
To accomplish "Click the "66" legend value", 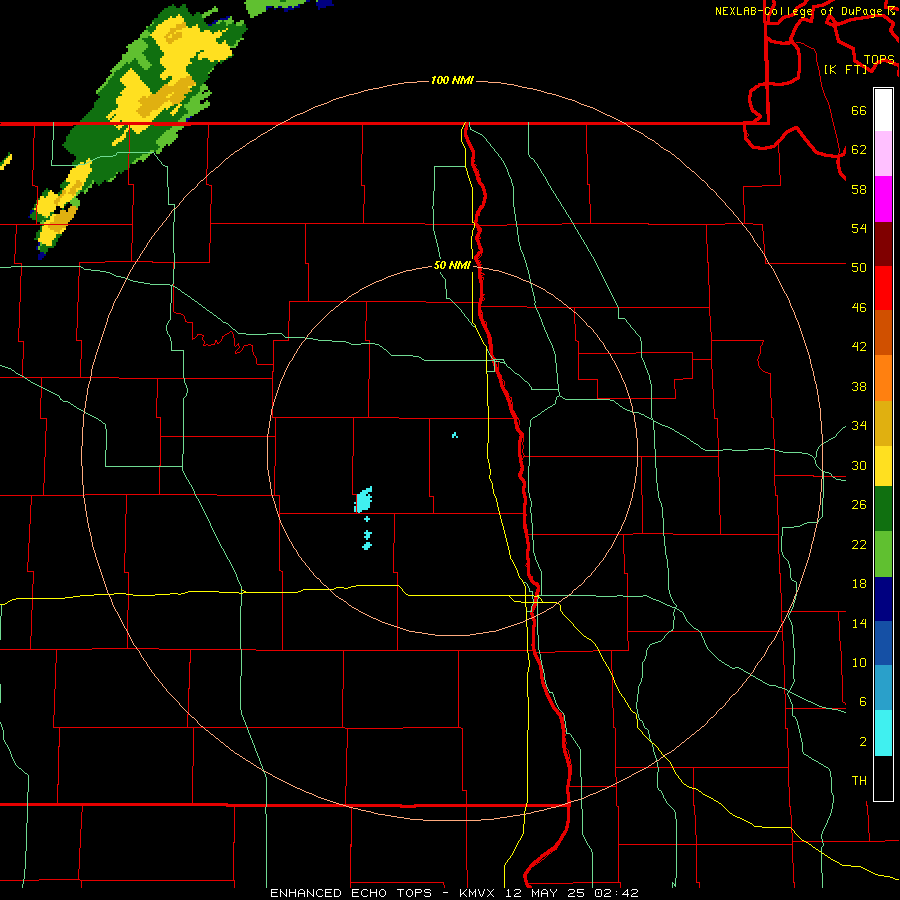I will (x=859, y=111).
